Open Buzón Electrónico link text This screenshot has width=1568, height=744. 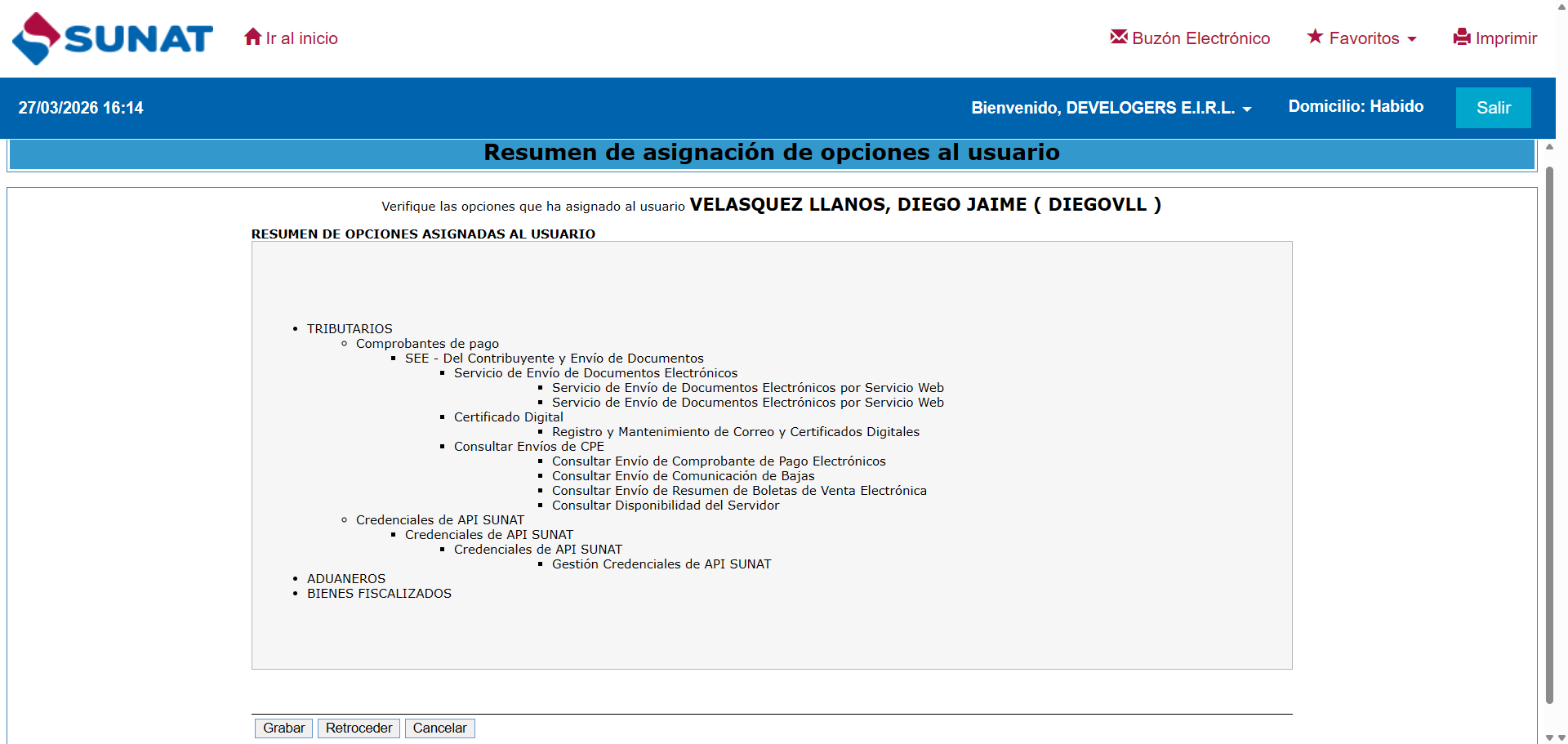(x=1200, y=38)
